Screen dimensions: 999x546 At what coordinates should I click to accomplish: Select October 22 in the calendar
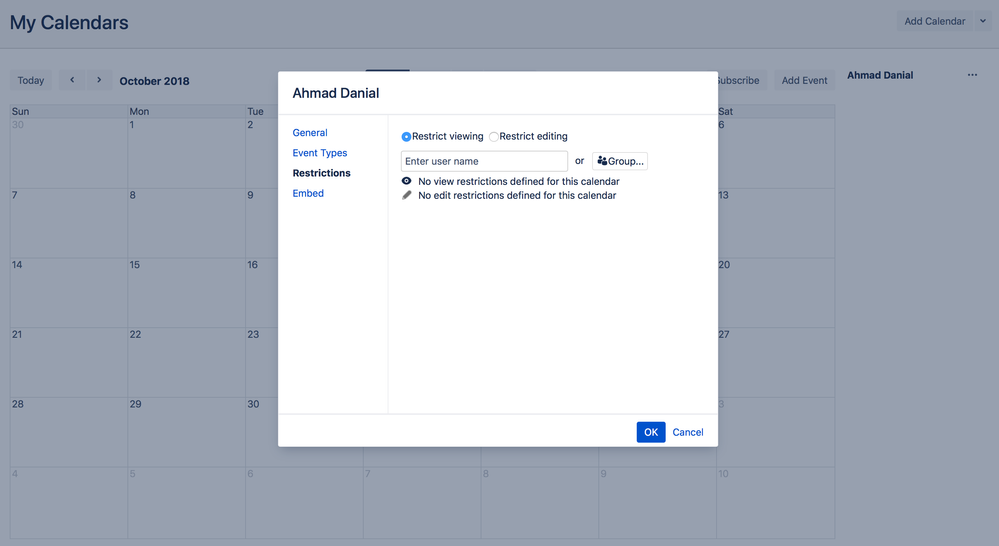pyautogui.click(x=187, y=363)
